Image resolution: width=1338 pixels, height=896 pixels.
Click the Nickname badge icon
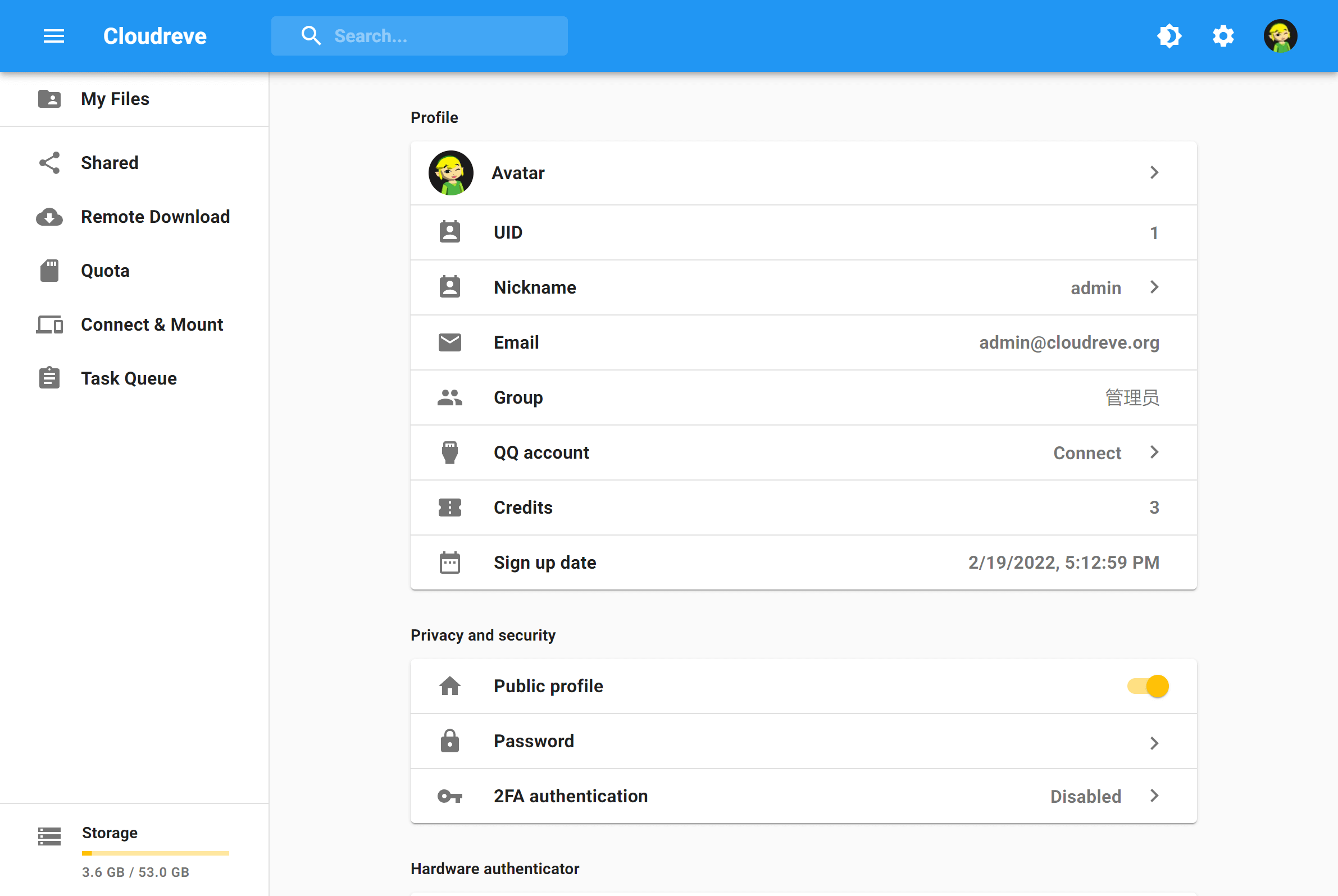[450, 287]
